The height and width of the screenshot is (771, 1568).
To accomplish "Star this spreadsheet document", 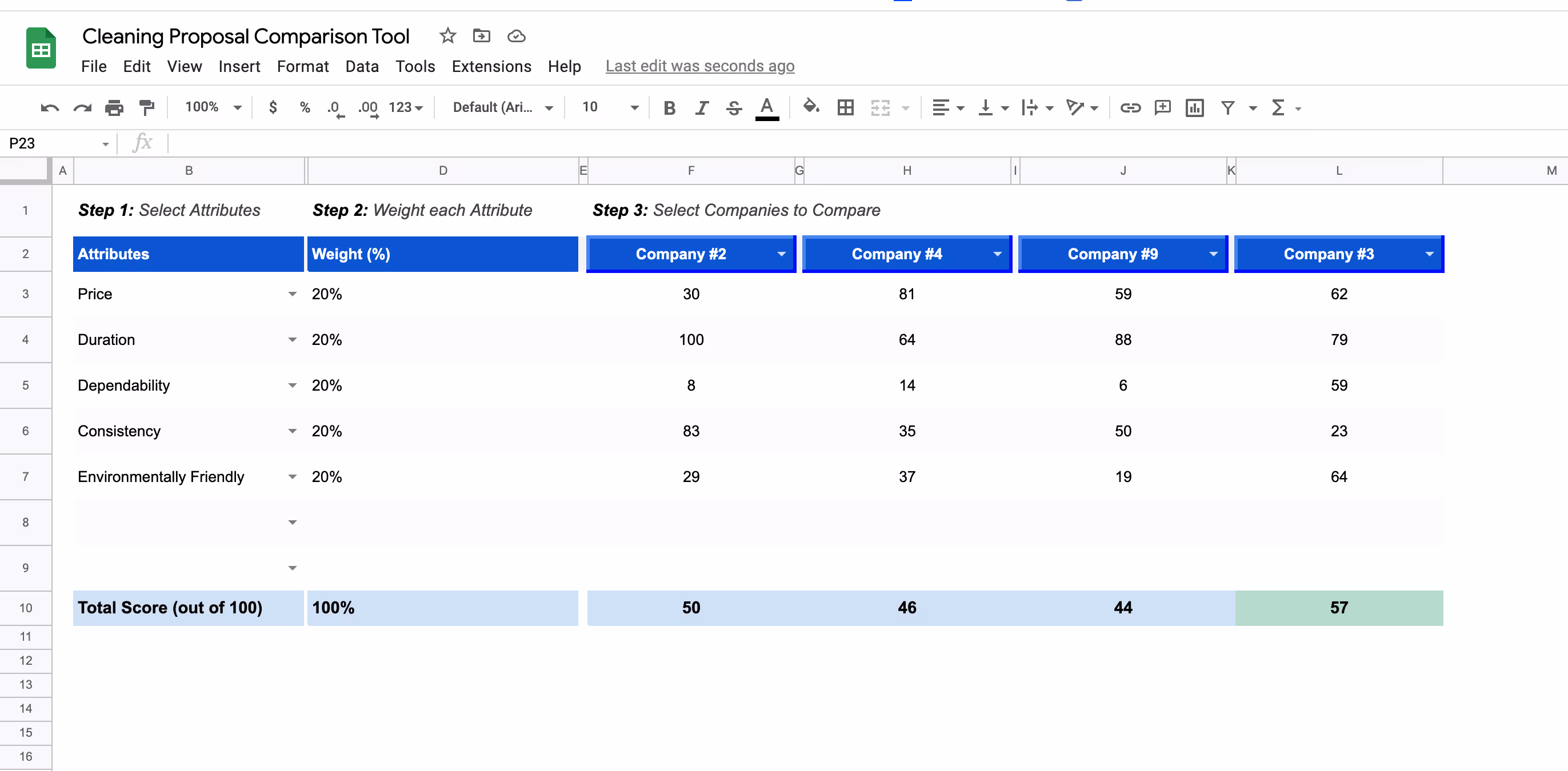I will (447, 36).
